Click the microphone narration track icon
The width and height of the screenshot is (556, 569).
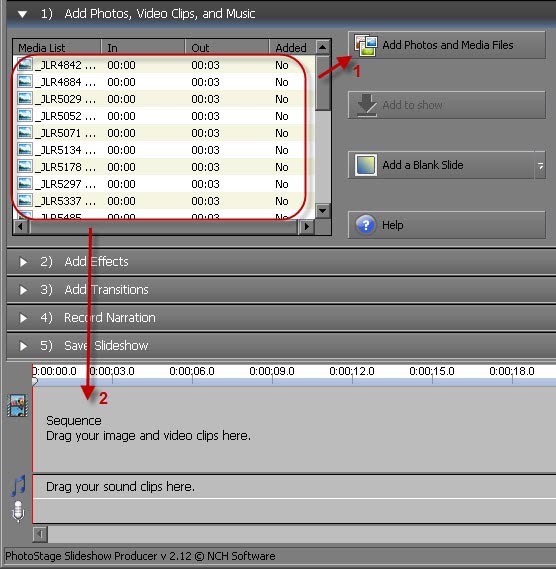[x=18, y=511]
